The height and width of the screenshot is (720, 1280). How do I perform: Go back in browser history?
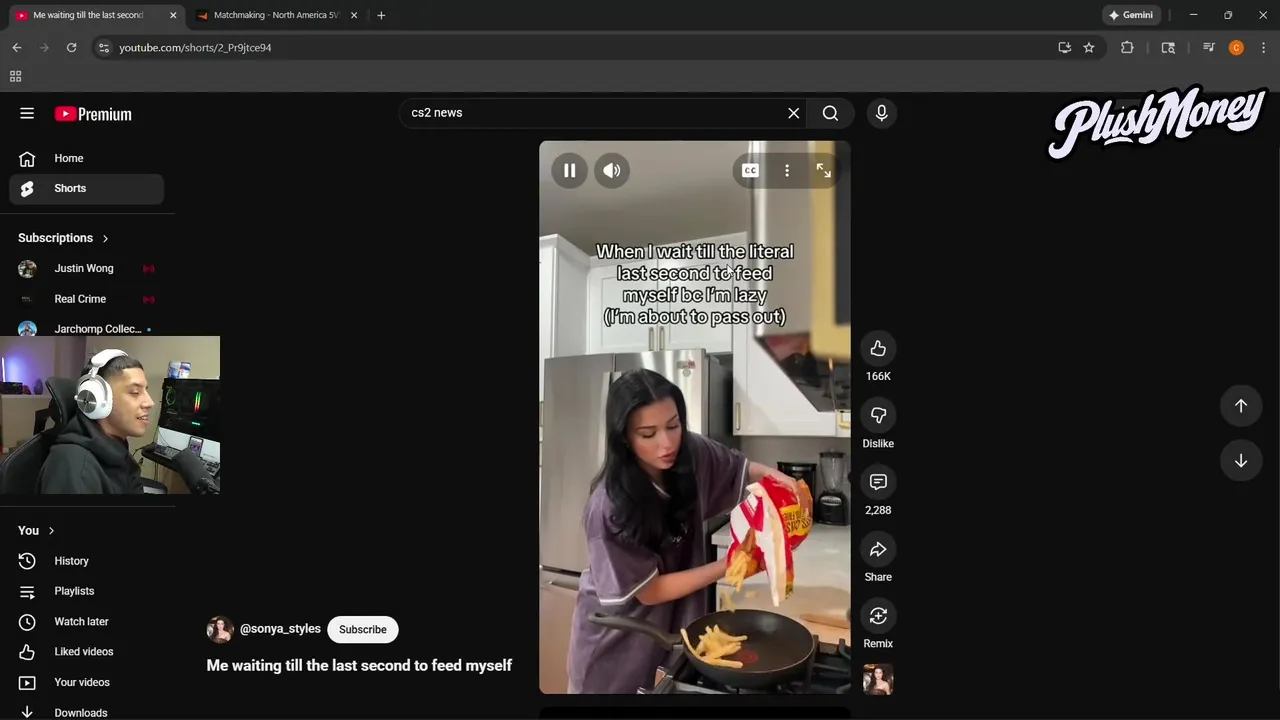(x=17, y=47)
